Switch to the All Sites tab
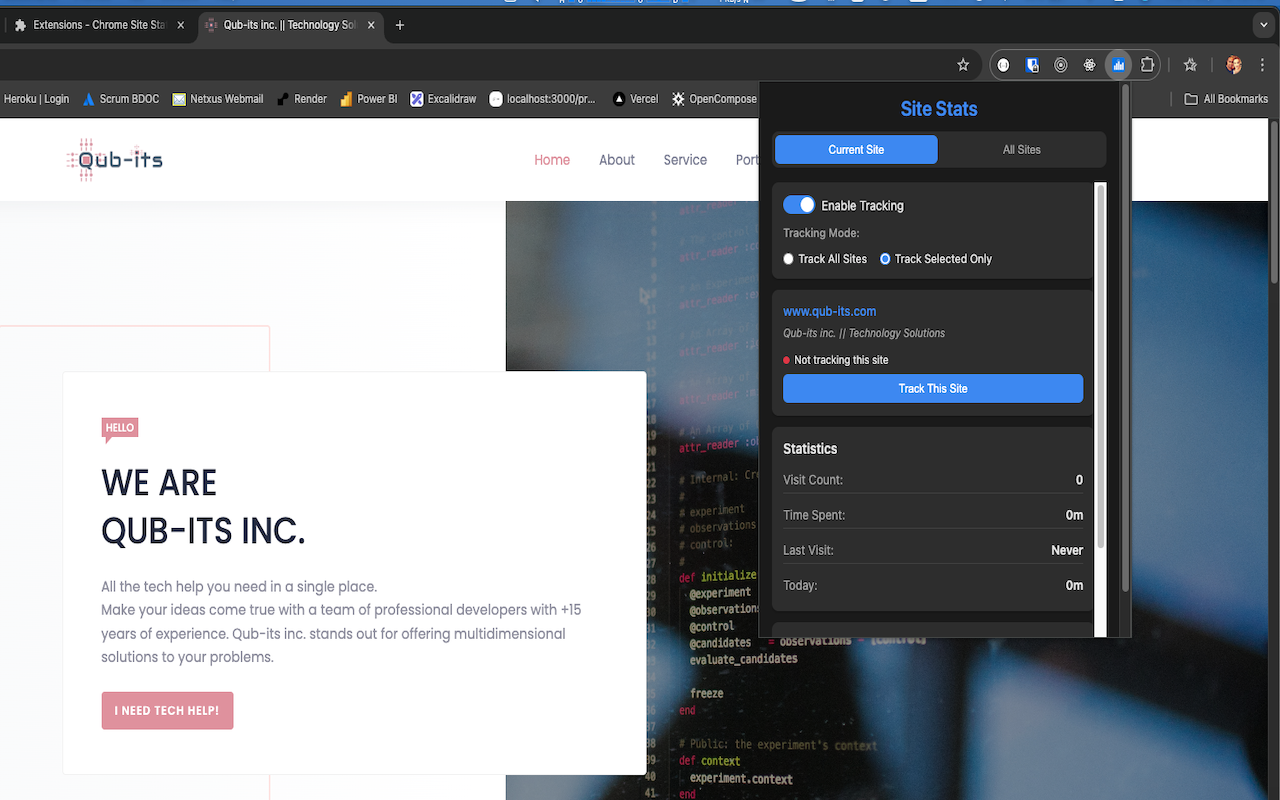Viewport: 1280px width, 800px height. click(1022, 150)
